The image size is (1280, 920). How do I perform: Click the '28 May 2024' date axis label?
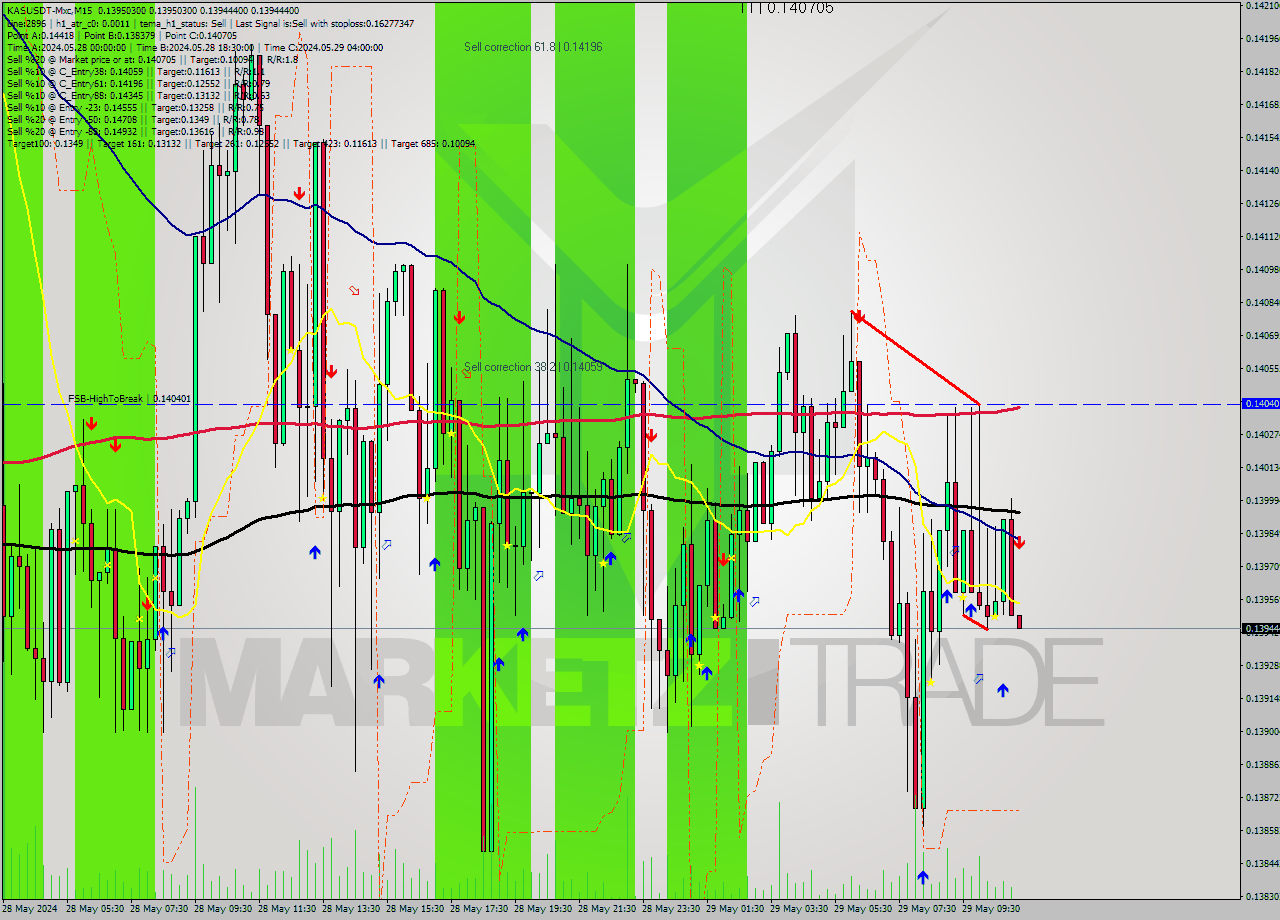(x=31, y=909)
